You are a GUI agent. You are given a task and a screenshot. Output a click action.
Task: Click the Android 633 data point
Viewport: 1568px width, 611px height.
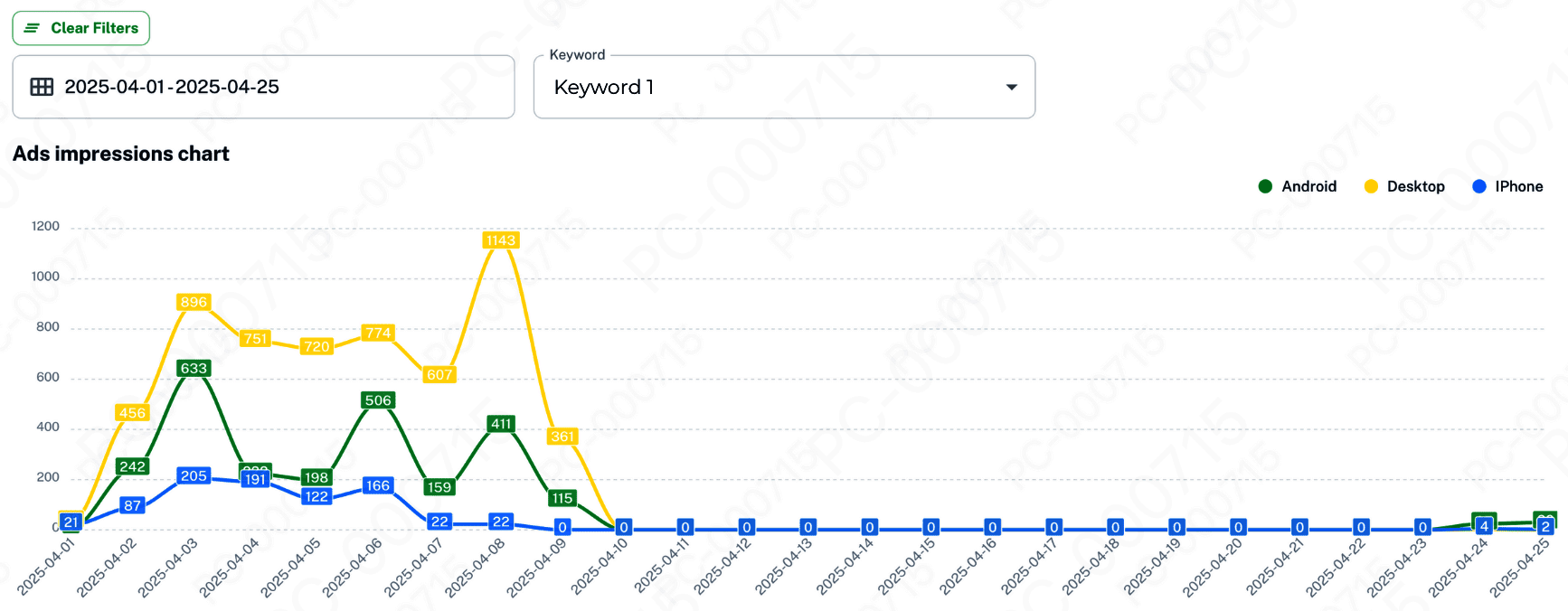coord(194,368)
